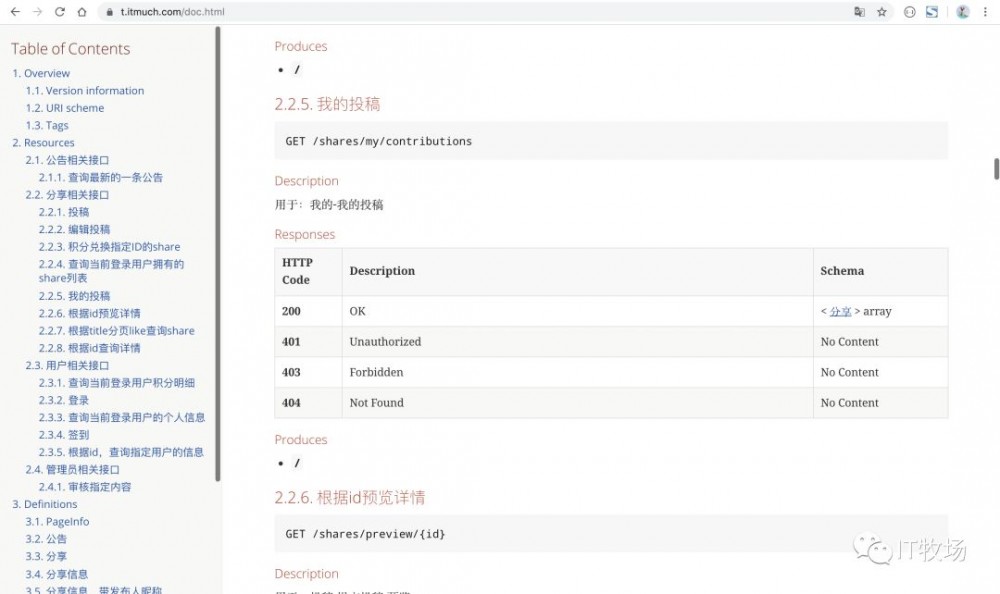This screenshot has height=594, width=1000.
Task: Open 1.2. URI scheme link
Action: click(x=64, y=108)
